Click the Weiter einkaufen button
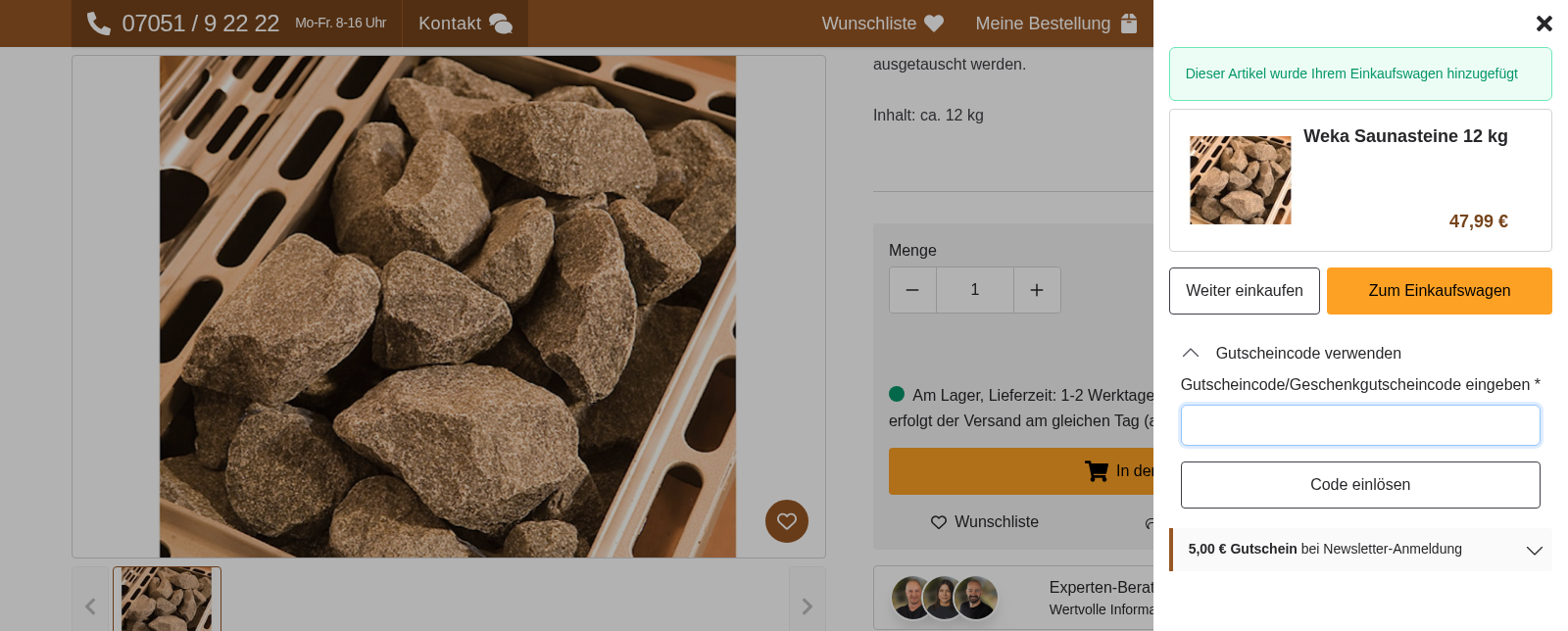This screenshot has height=631, width=1568. (1244, 290)
